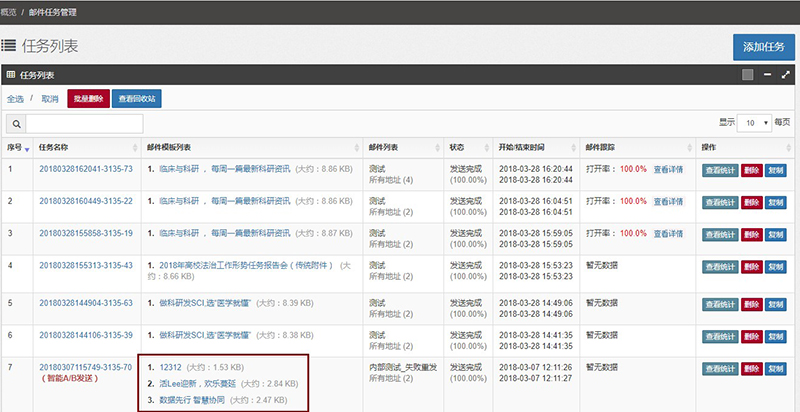
Task: Click 全选 to select all tasks
Action: (15, 99)
